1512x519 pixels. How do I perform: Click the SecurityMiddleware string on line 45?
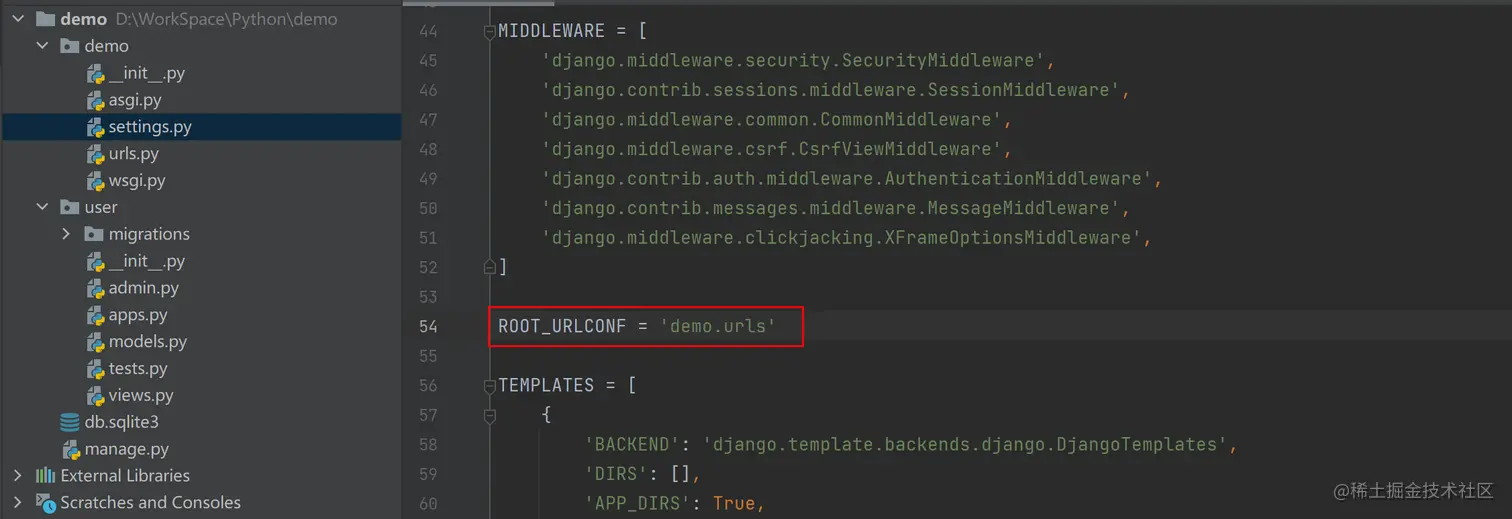794,61
